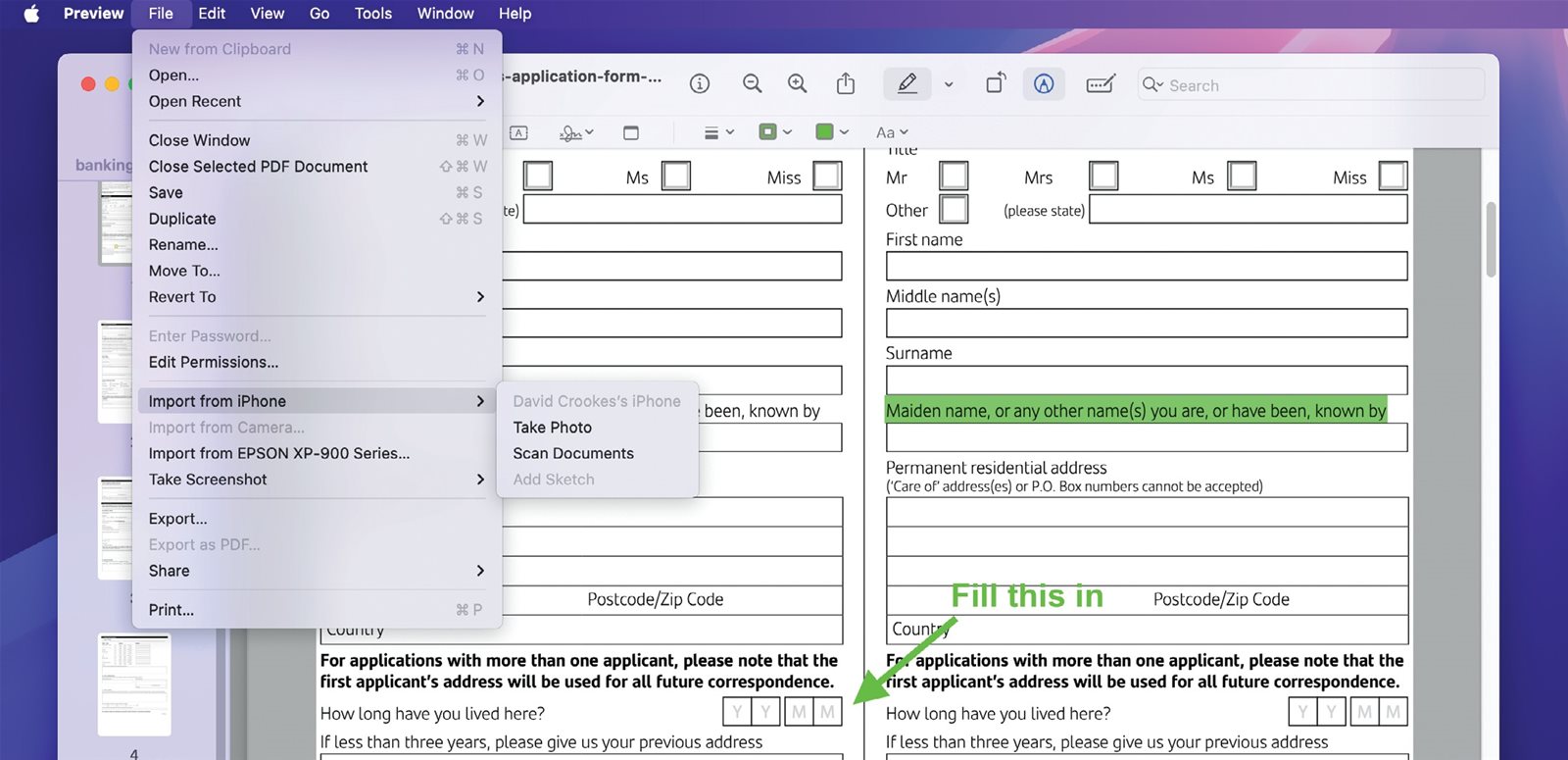The height and width of the screenshot is (760, 1568).
Task: Click the green highlighted Maiden name text
Action: point(1136,411)
